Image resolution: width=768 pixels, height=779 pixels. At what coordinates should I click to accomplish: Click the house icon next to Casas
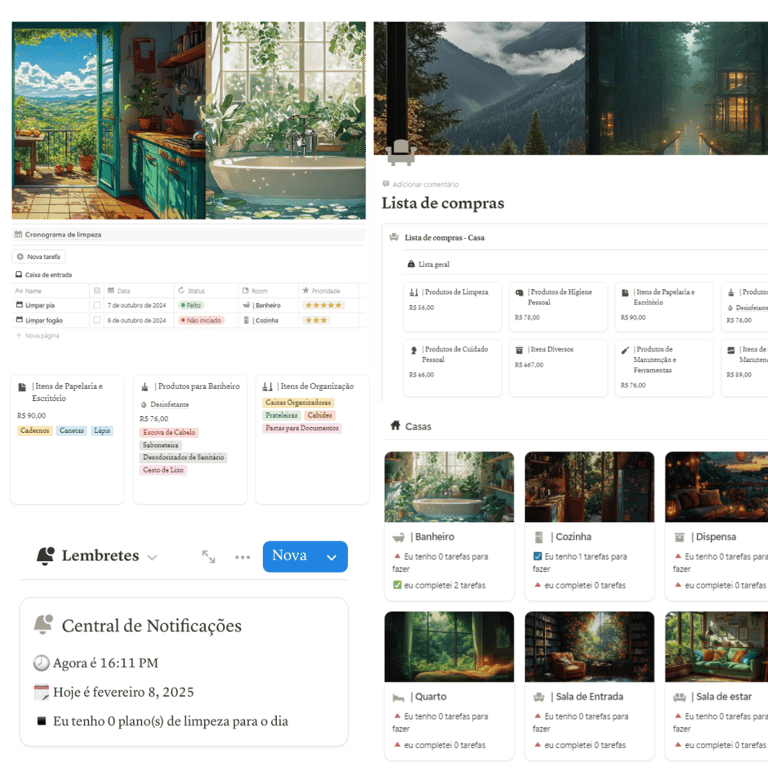pos(395,425)
